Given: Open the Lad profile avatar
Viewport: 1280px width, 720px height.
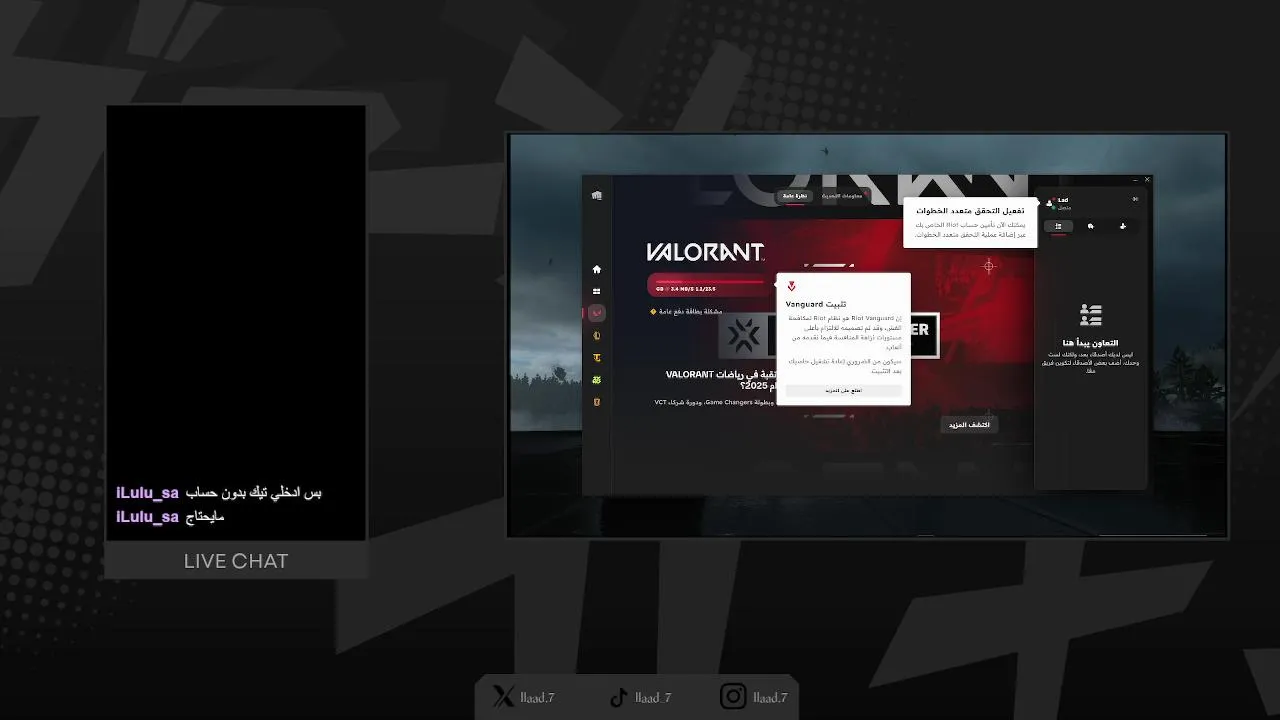Looking at the screenshot, I should [x=1050, y=203].
